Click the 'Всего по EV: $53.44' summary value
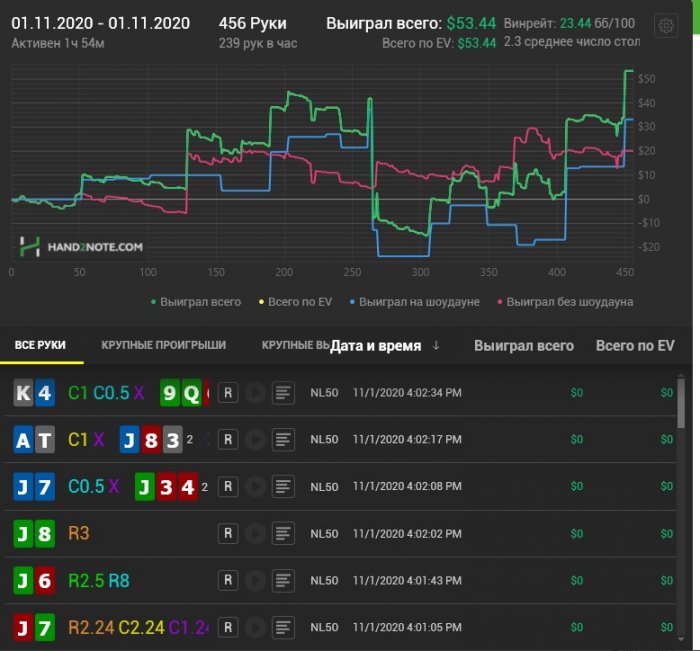Image resolution: width=700 pixels, height=651 pixels. click(439, 43)
